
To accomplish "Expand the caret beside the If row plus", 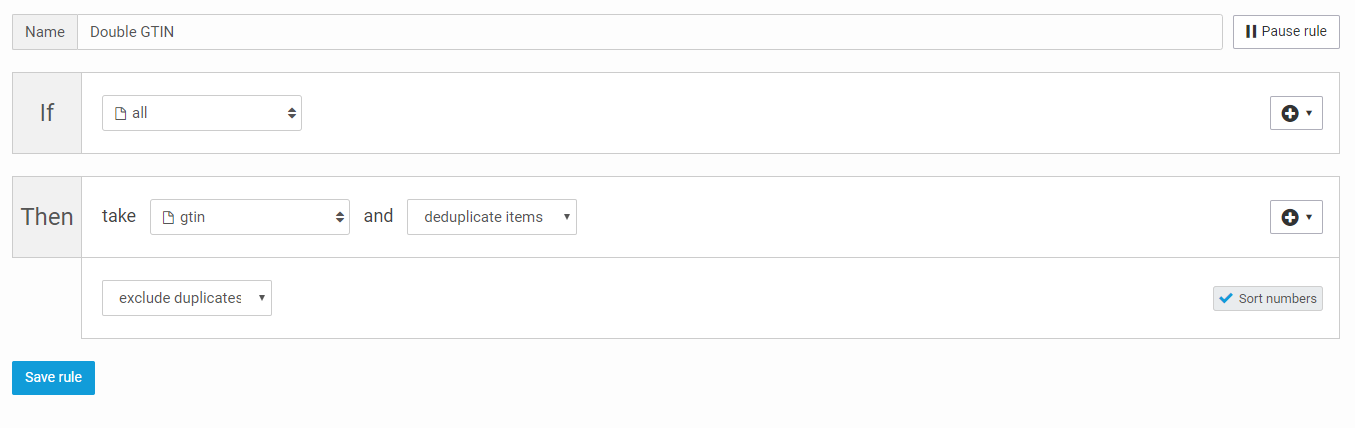I will coord(1309,113).
